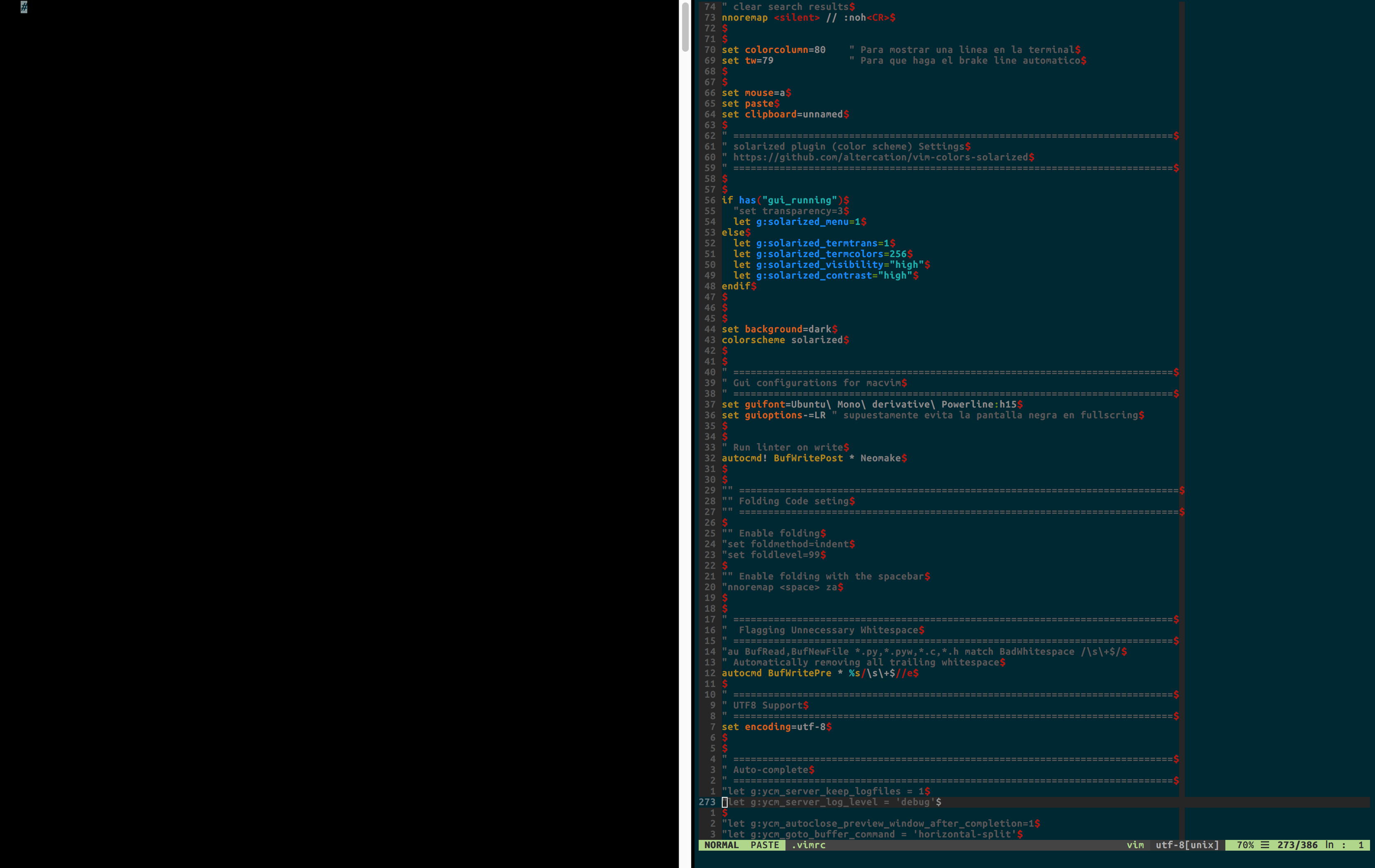Image resolution: width=1375 pixels, height=868 pixels.
Task: Click the line '"nnoremap <space> za'
Action: click(782, 588)
